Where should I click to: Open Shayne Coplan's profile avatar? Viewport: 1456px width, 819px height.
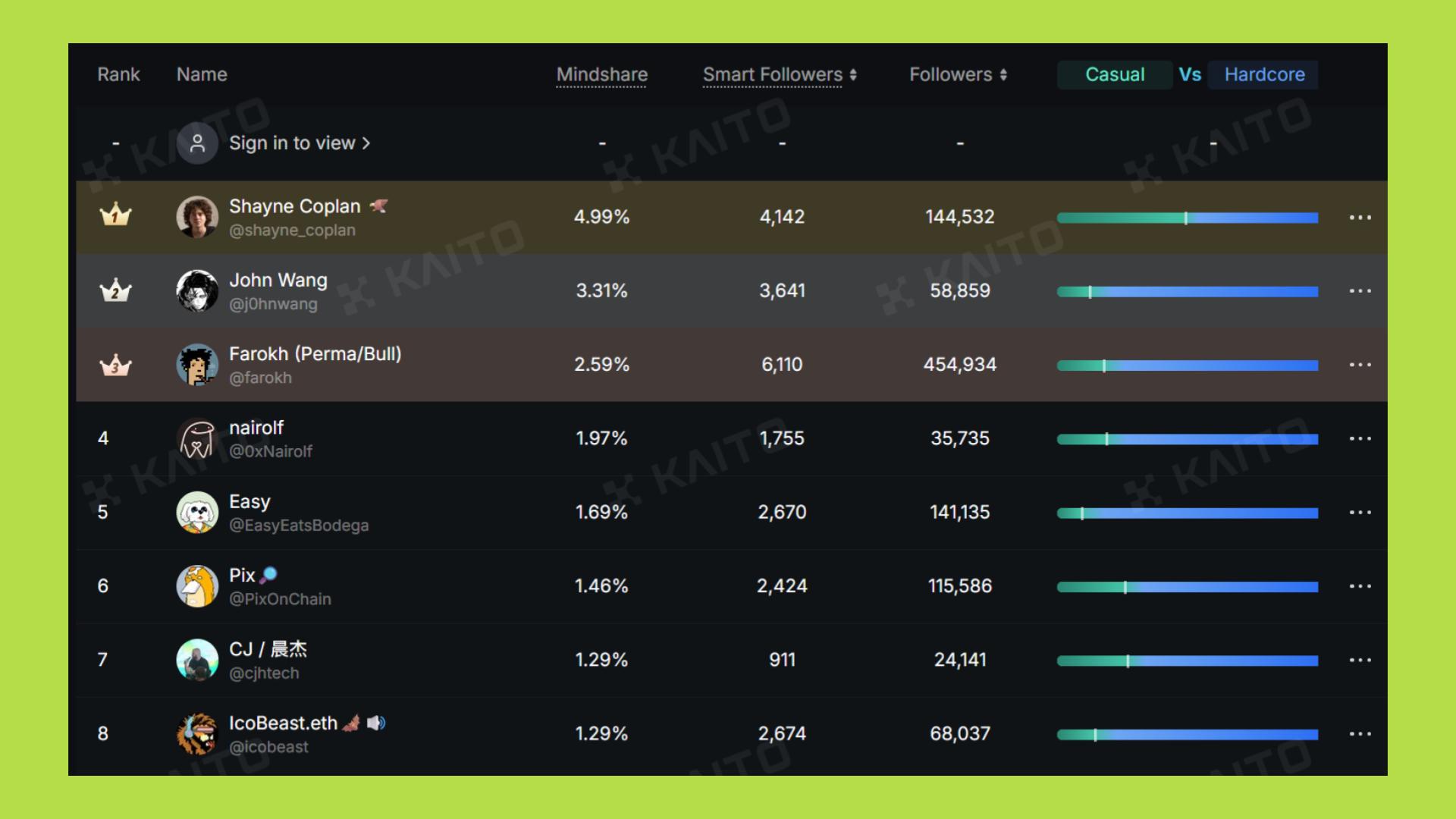click(x=197, y=217)
